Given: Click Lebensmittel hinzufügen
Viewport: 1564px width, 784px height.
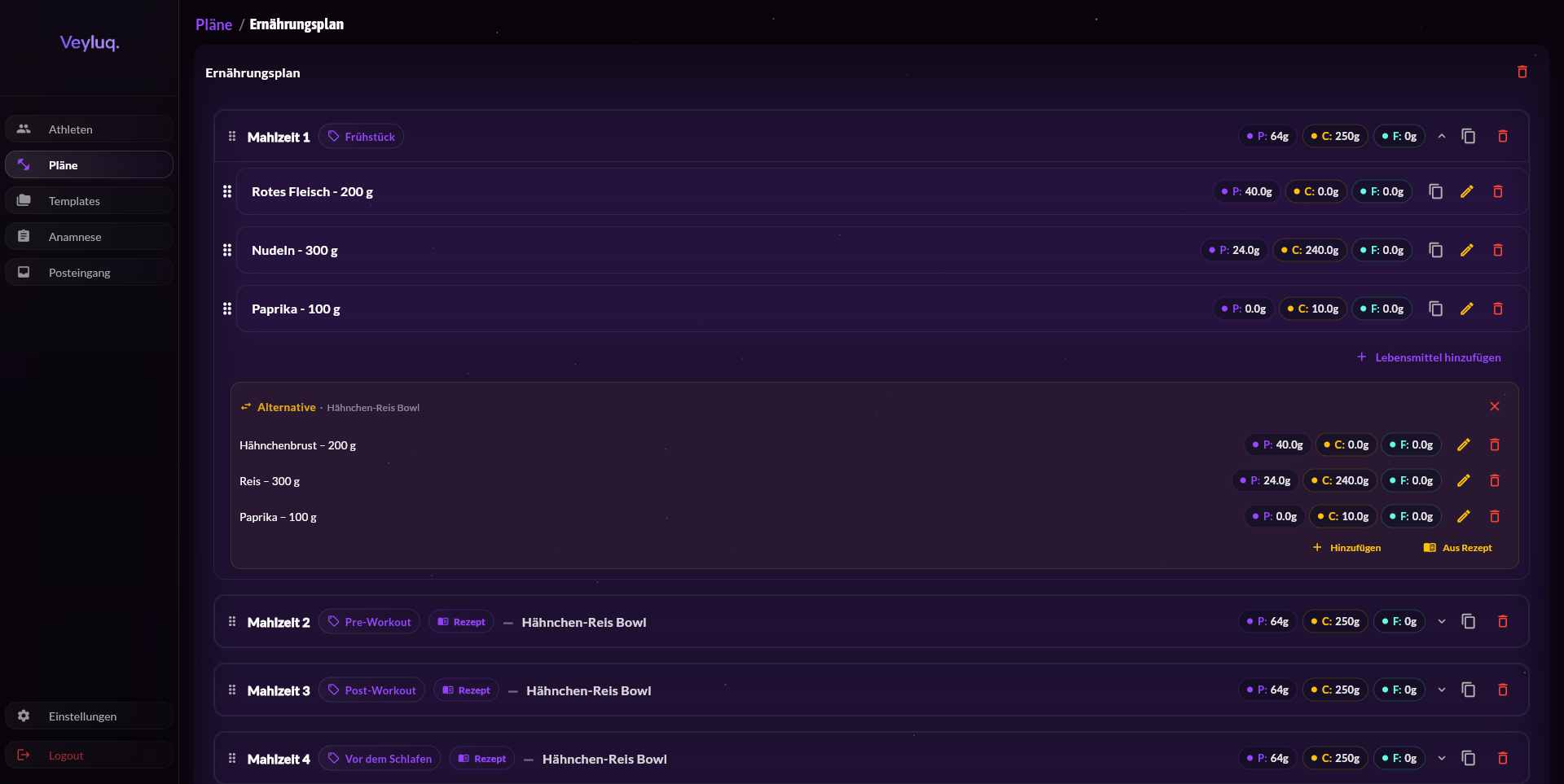Looking at the screenshot, I should point(1429,357).
